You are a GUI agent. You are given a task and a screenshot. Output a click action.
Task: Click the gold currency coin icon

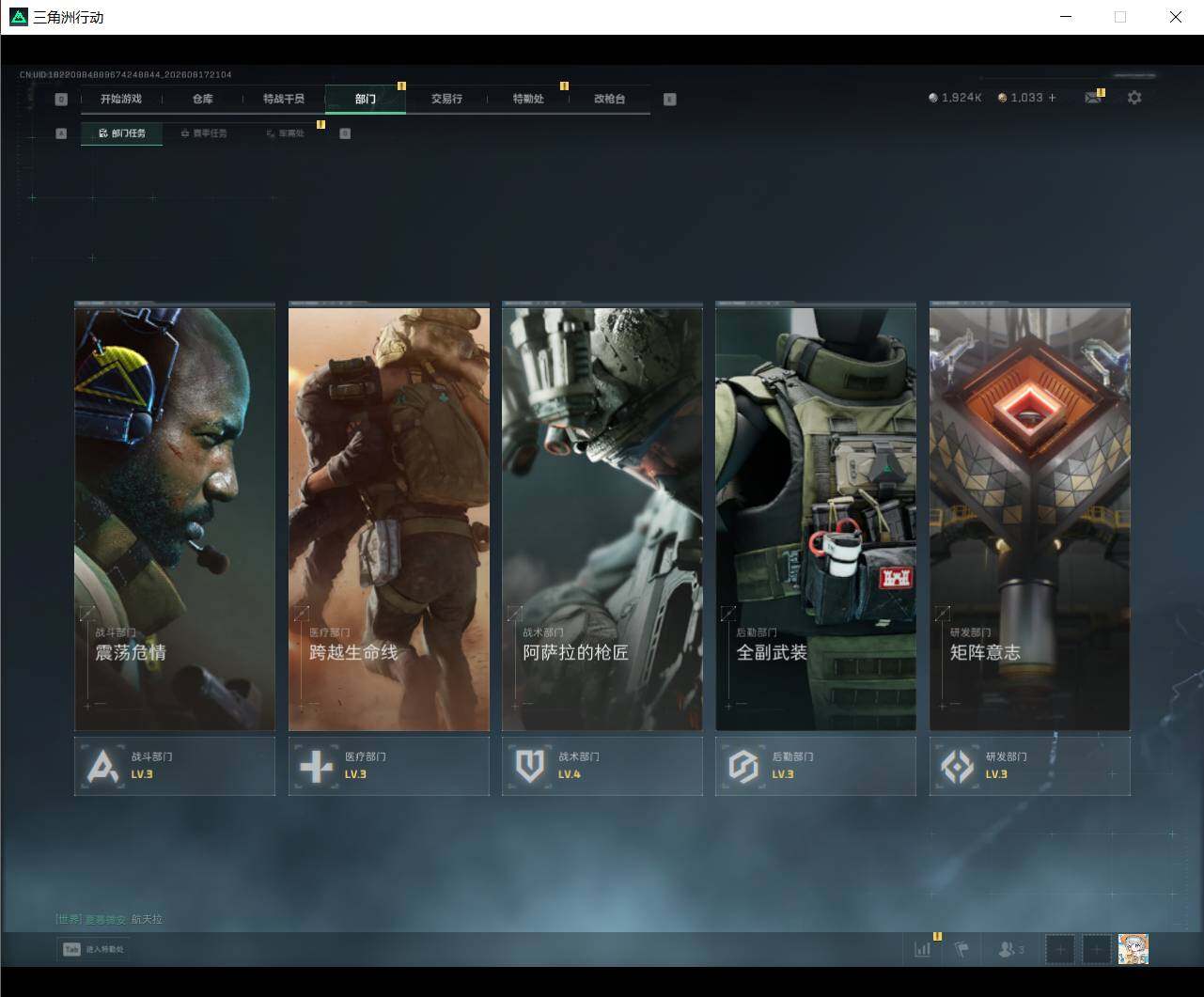coord(1003,98)
